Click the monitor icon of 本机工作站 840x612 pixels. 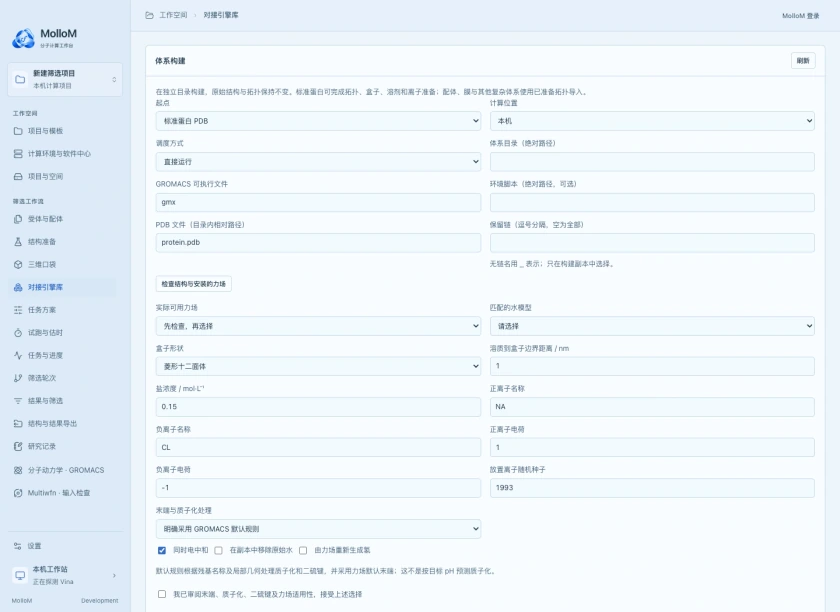pyautogui.click(x=20, y=575)
